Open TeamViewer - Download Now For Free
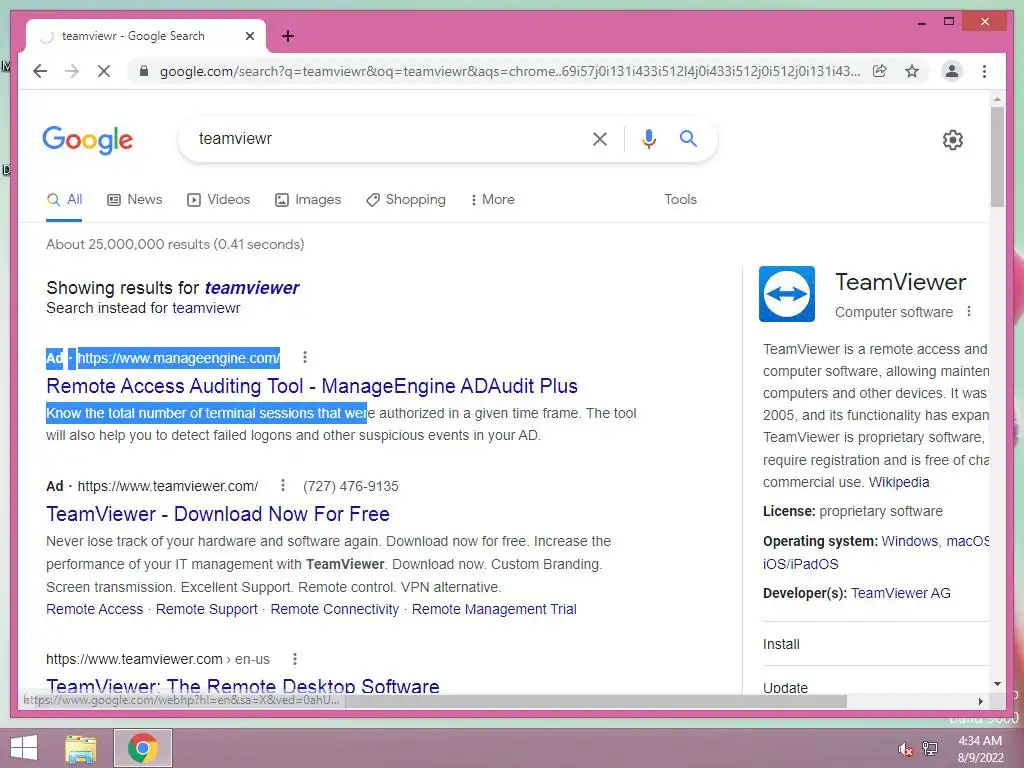 pyautogui.click(x=217, y=514)
